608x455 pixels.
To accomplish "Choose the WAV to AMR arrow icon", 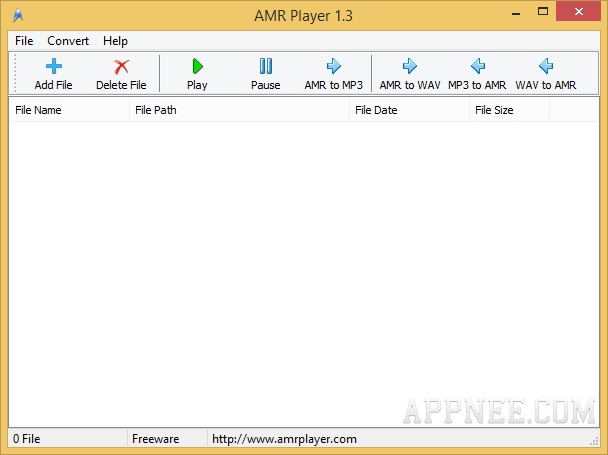I will (x=546, y=66).
